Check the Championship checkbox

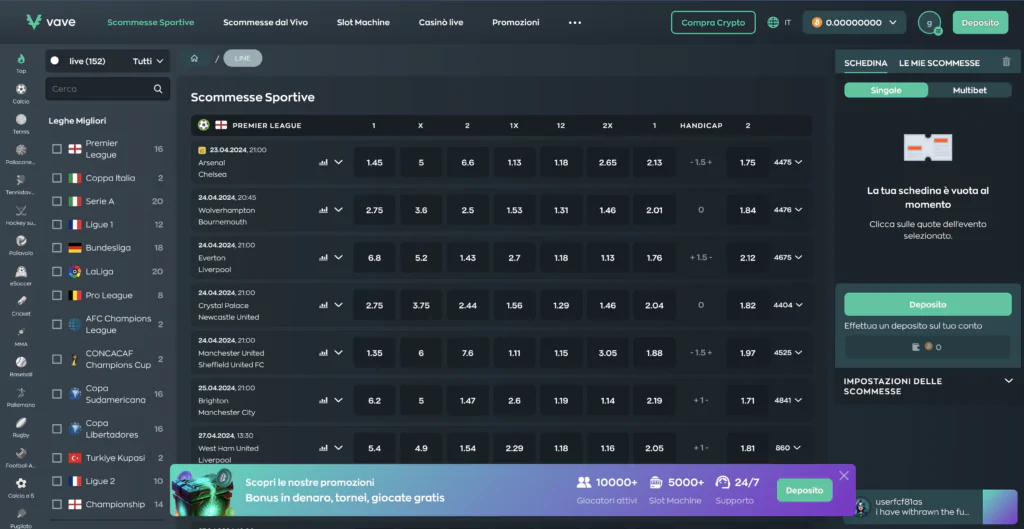(57, 504)
